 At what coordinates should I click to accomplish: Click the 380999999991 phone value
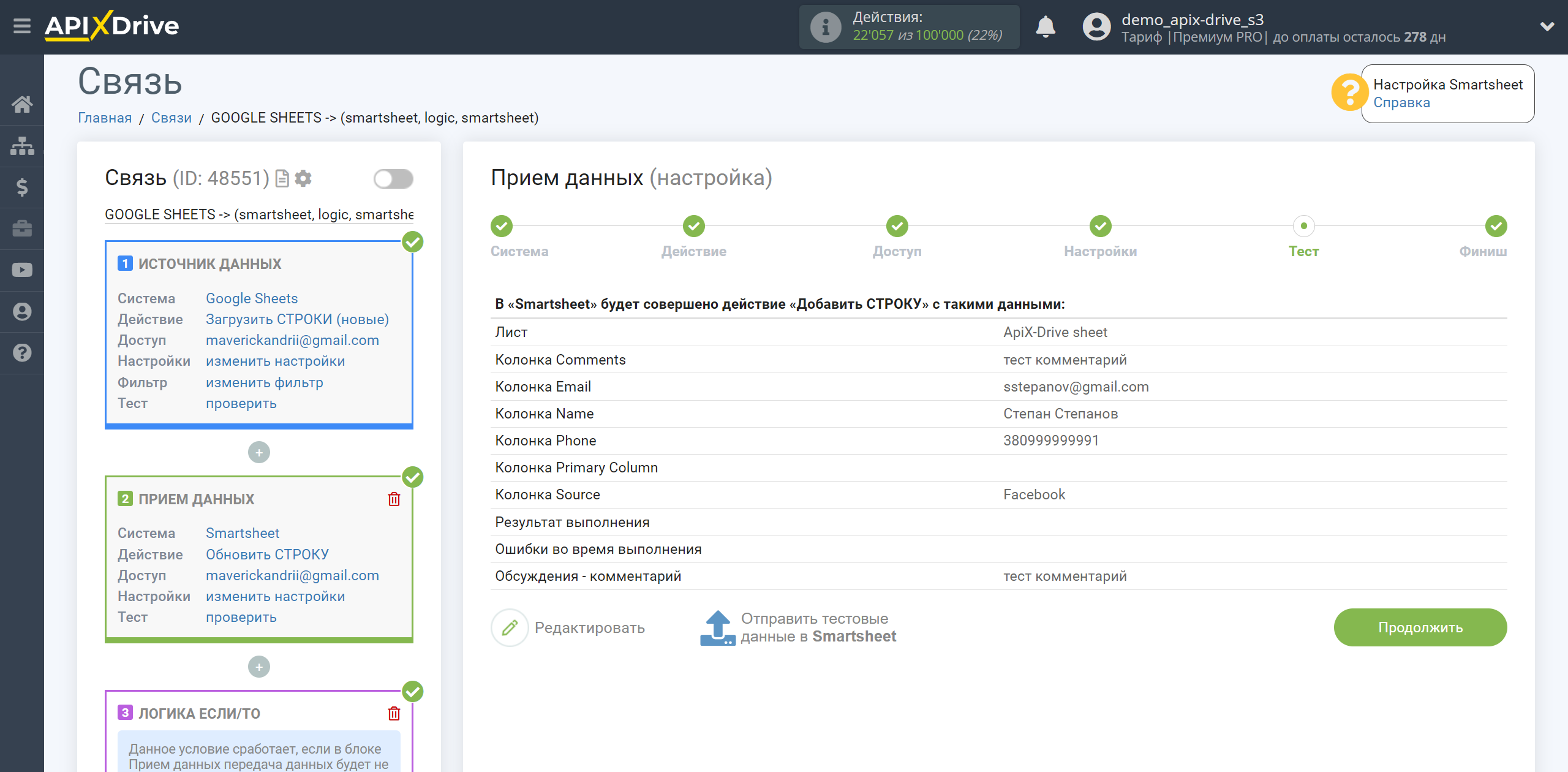(1051, 441)
